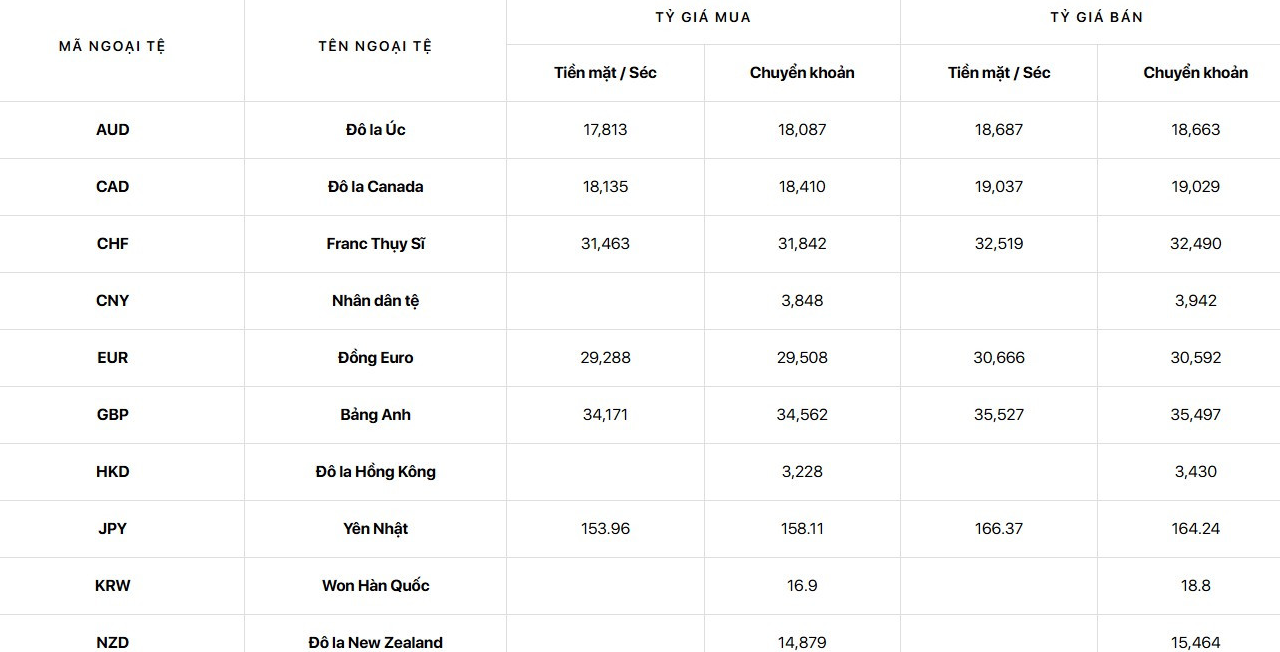Click Nhân dân tệ currency name

375,300
